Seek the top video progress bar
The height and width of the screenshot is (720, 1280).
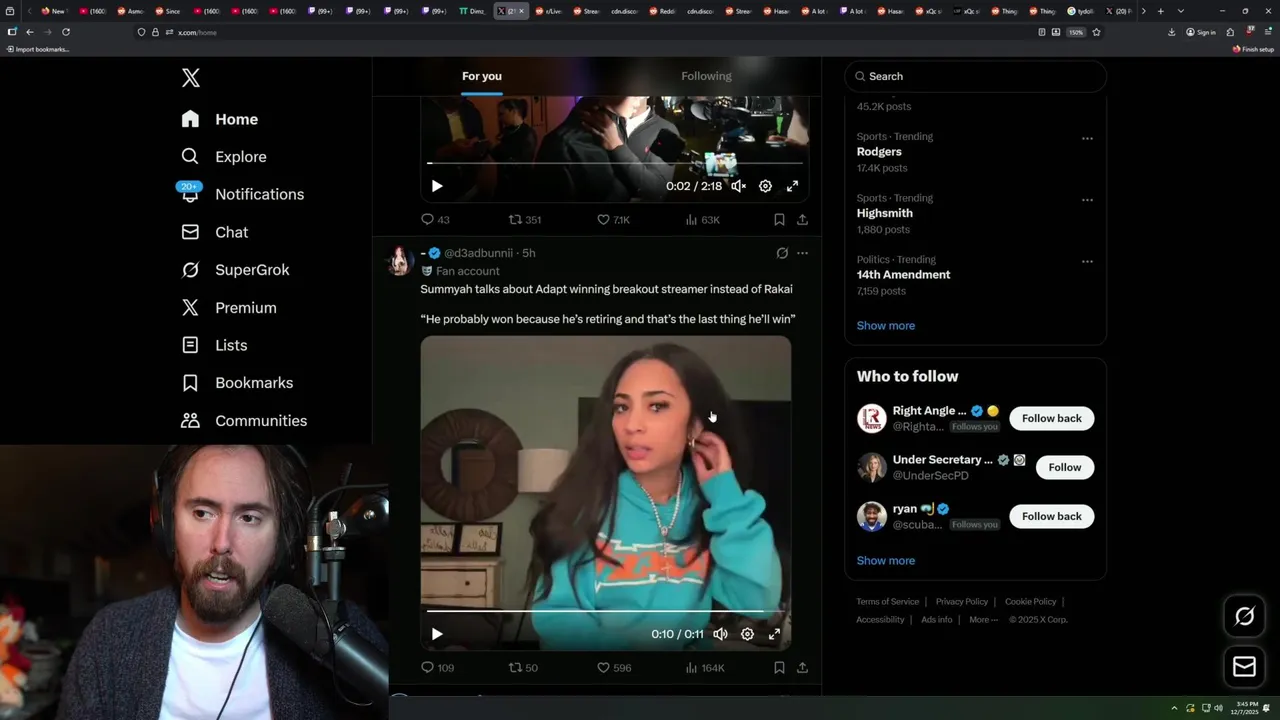615,162
